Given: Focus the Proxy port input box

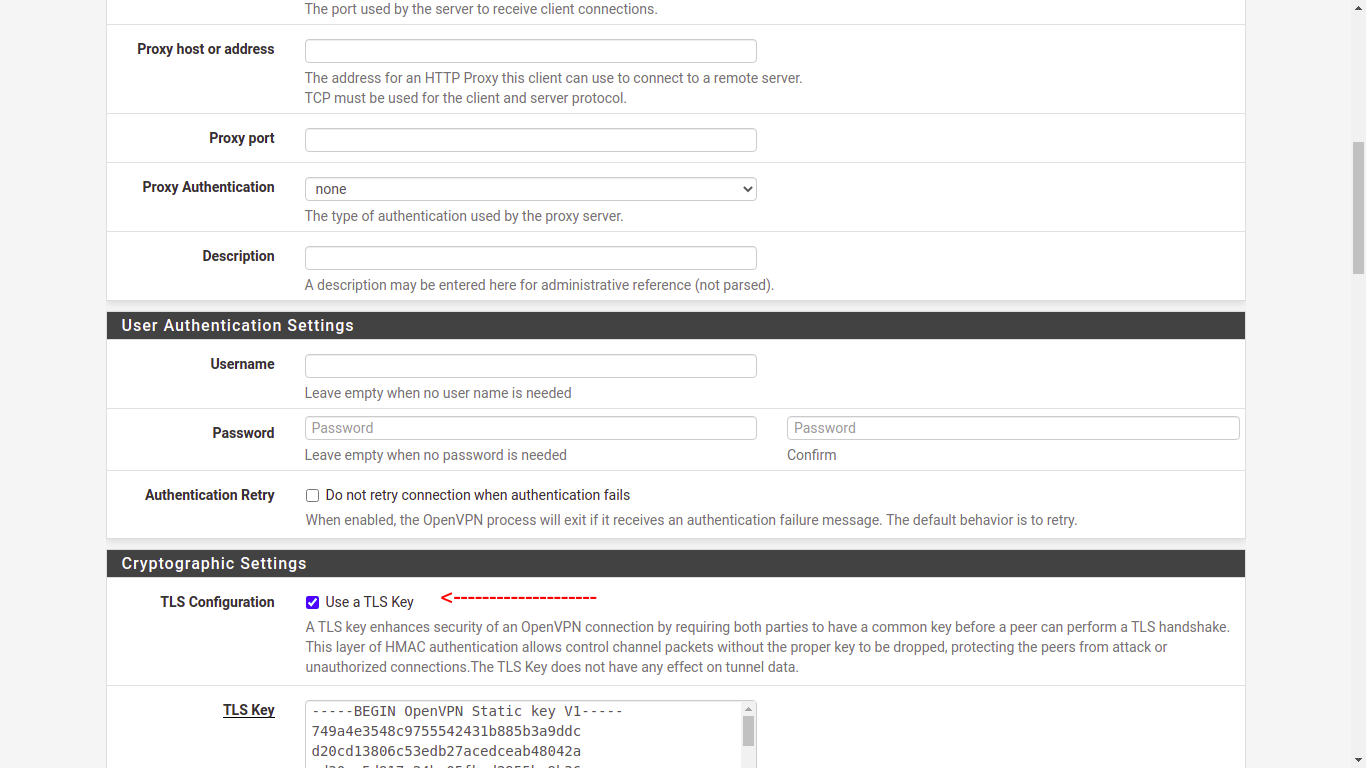Looking at the screenshot, I should [530, 140].
